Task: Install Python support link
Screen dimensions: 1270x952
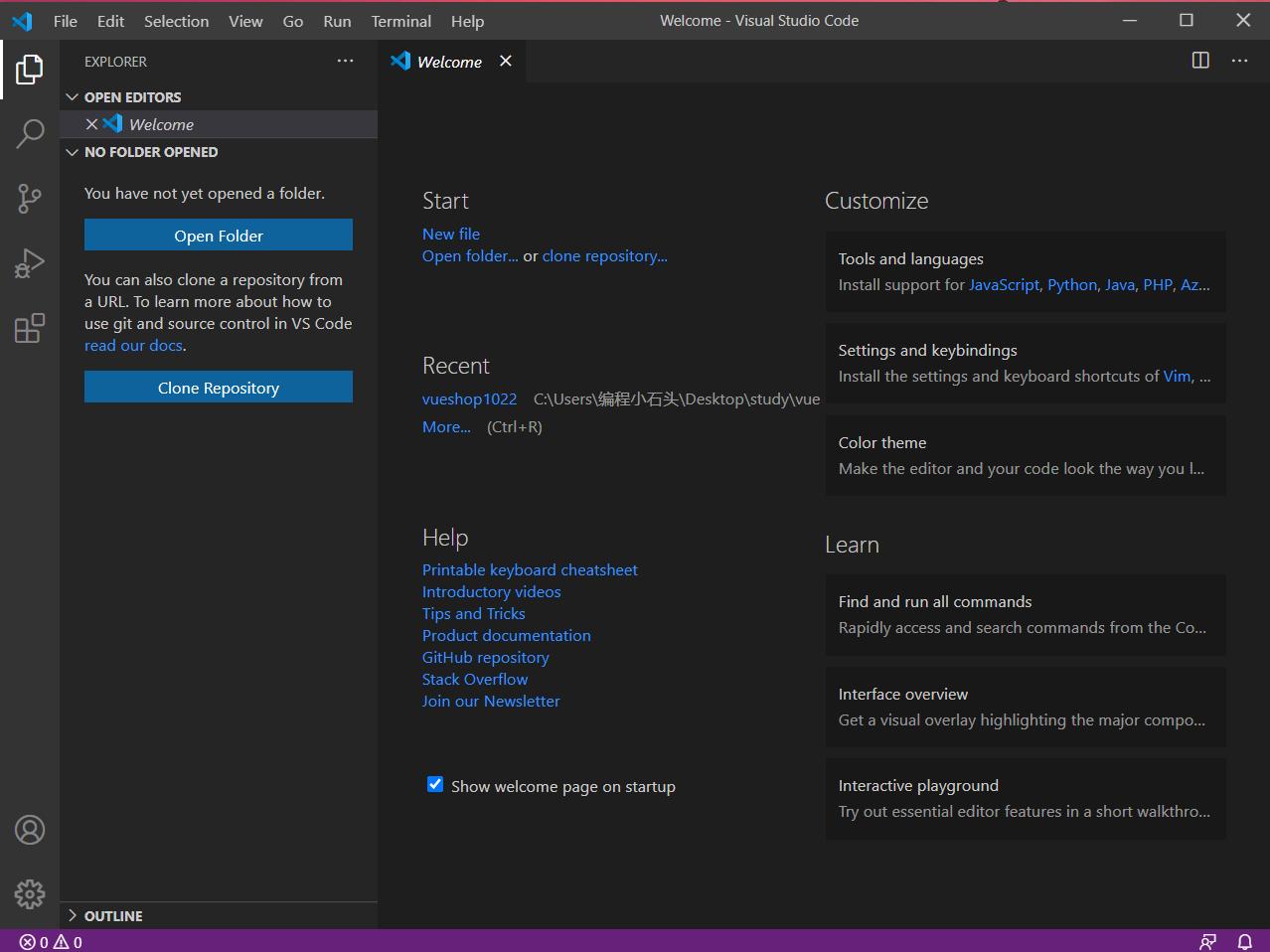Action: (1072, 284)
